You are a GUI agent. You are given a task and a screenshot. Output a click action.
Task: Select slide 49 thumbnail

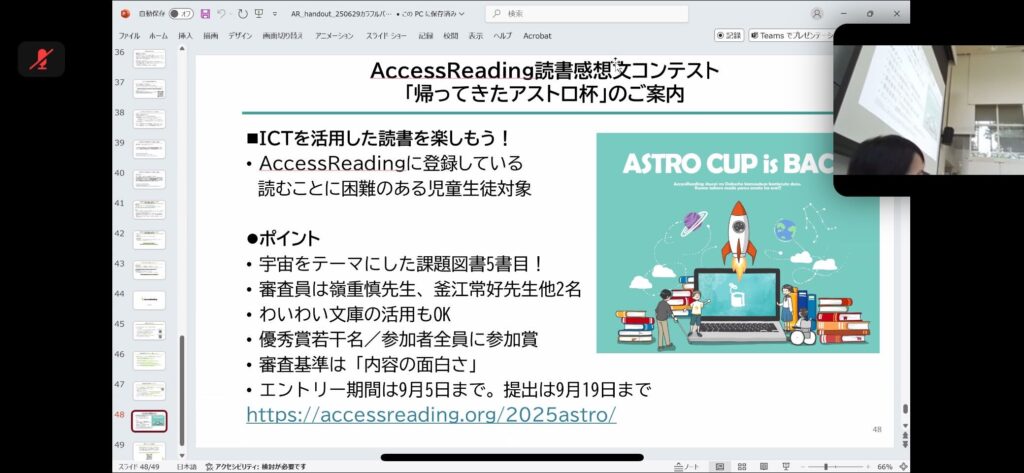[x=150, y=451]
